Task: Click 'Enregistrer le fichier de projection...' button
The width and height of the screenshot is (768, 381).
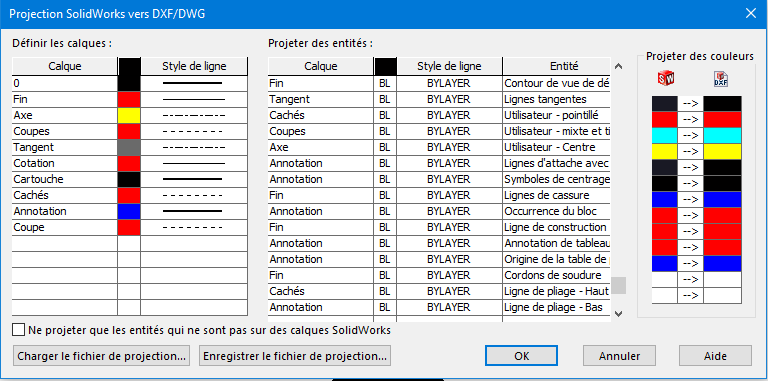Action: tap(295, 356)
